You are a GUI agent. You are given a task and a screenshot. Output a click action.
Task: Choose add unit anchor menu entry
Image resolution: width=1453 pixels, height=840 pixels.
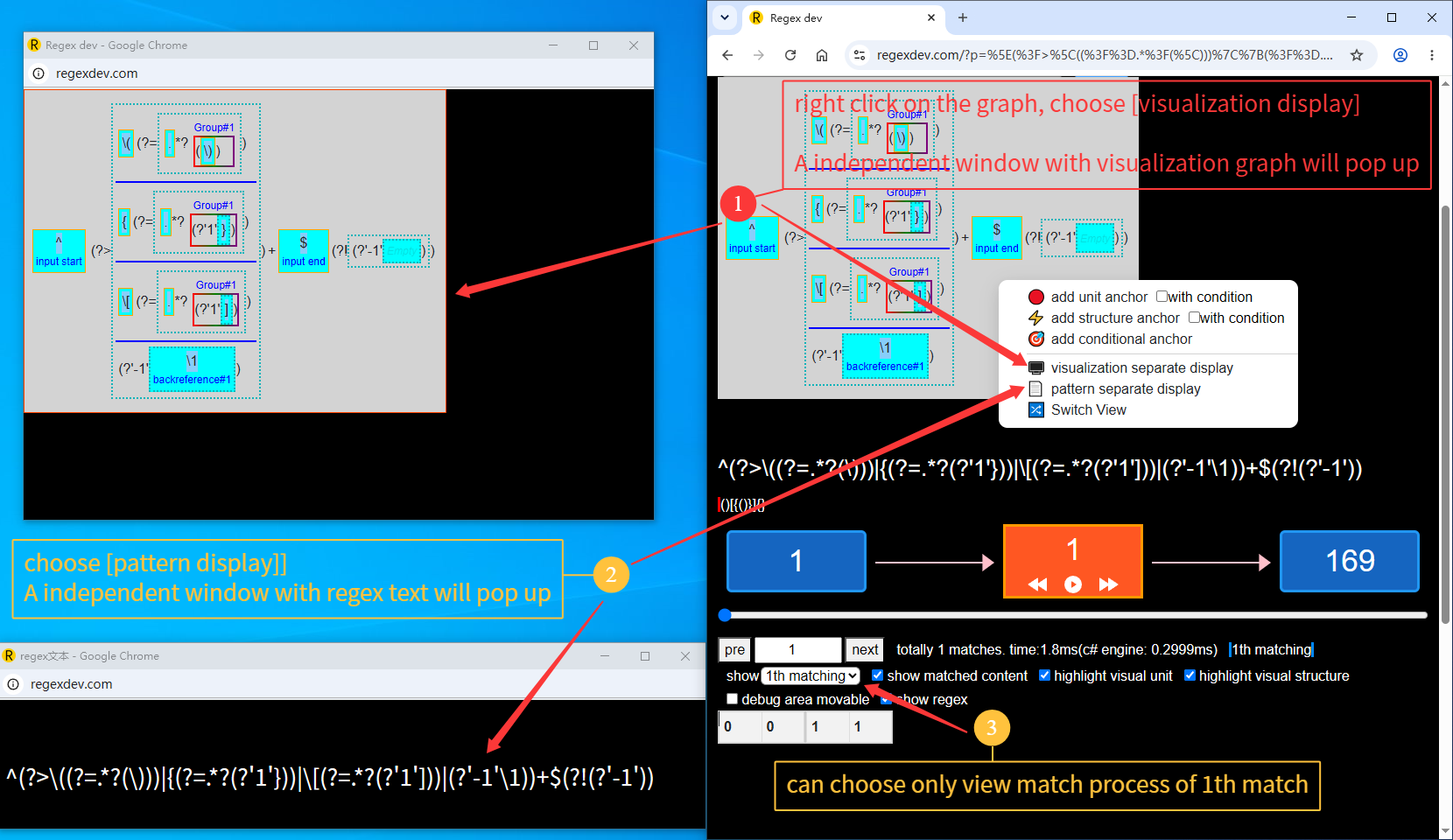[1099, 297]
